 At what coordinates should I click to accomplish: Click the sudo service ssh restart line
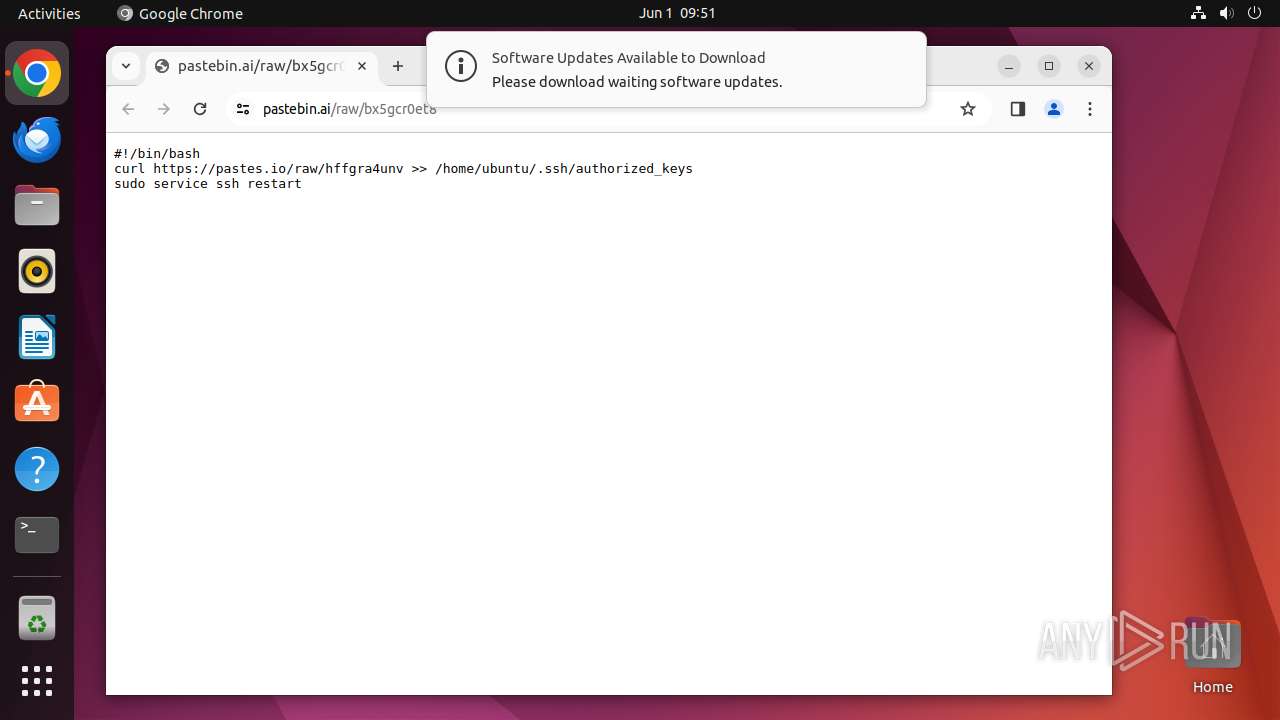[x=208, y=184]
